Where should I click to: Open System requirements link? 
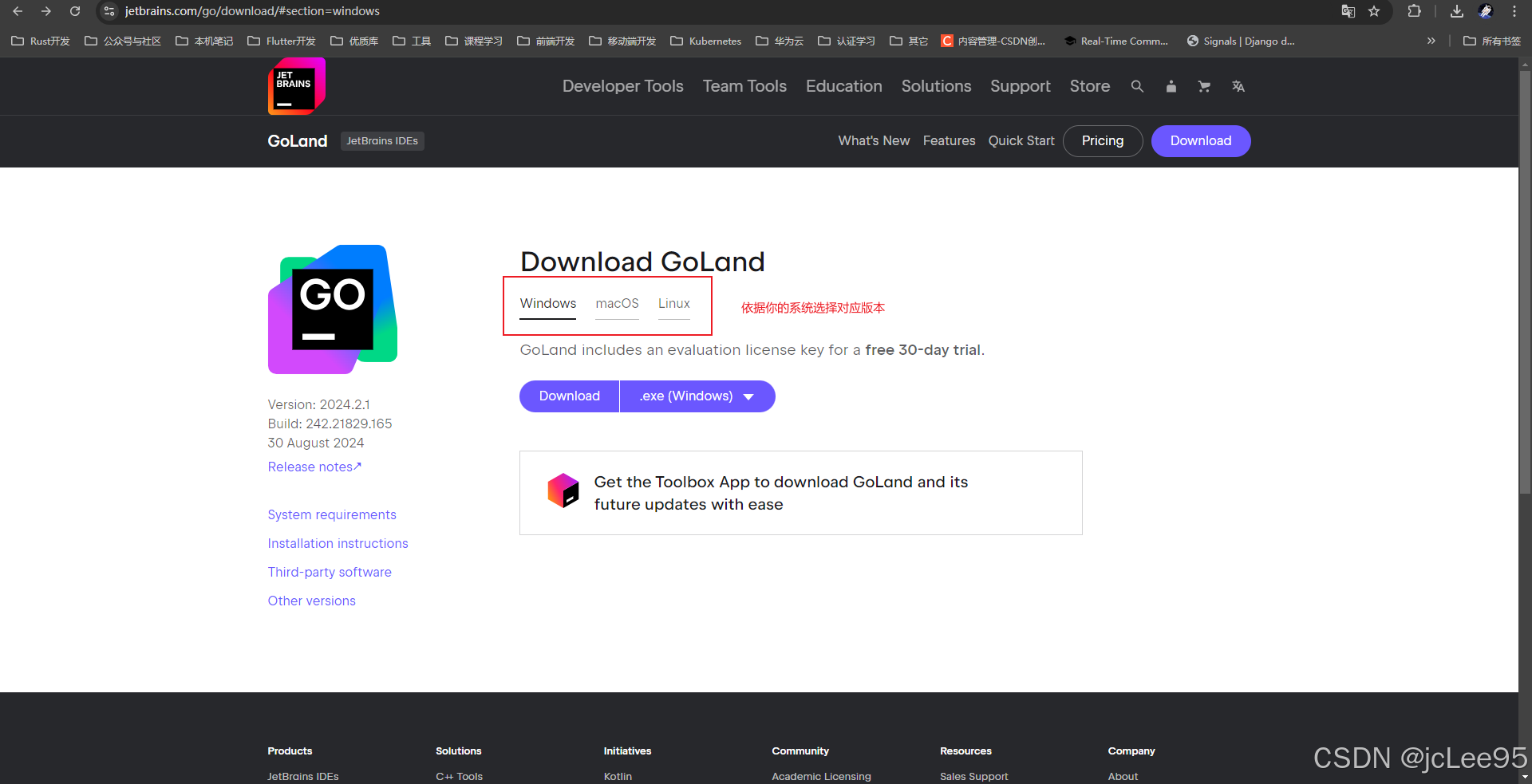(332, 515)
